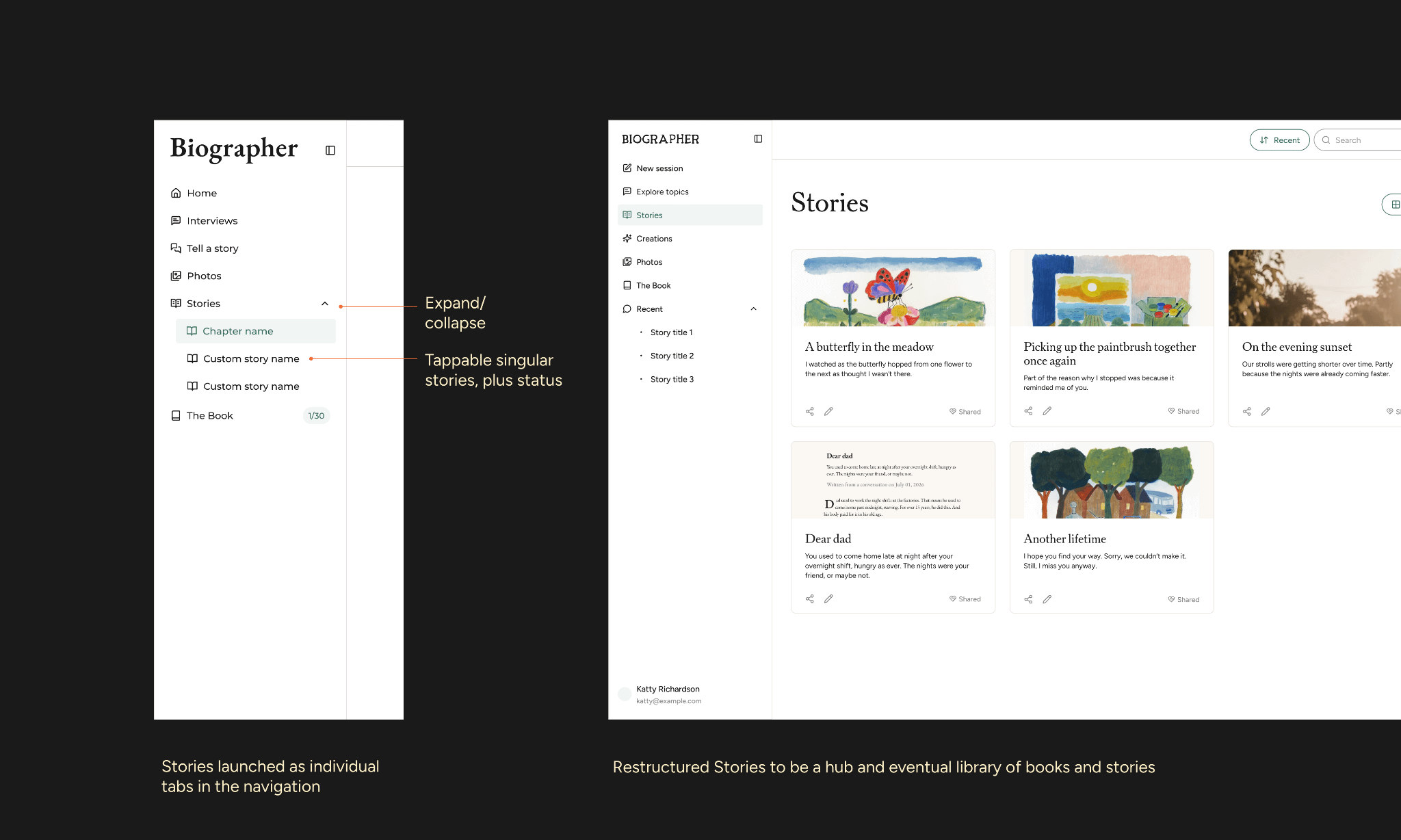1401x840 pixels.
Task: Open Photos in the right BIOGRAPHER sidebar
Action: coord(642,262)
